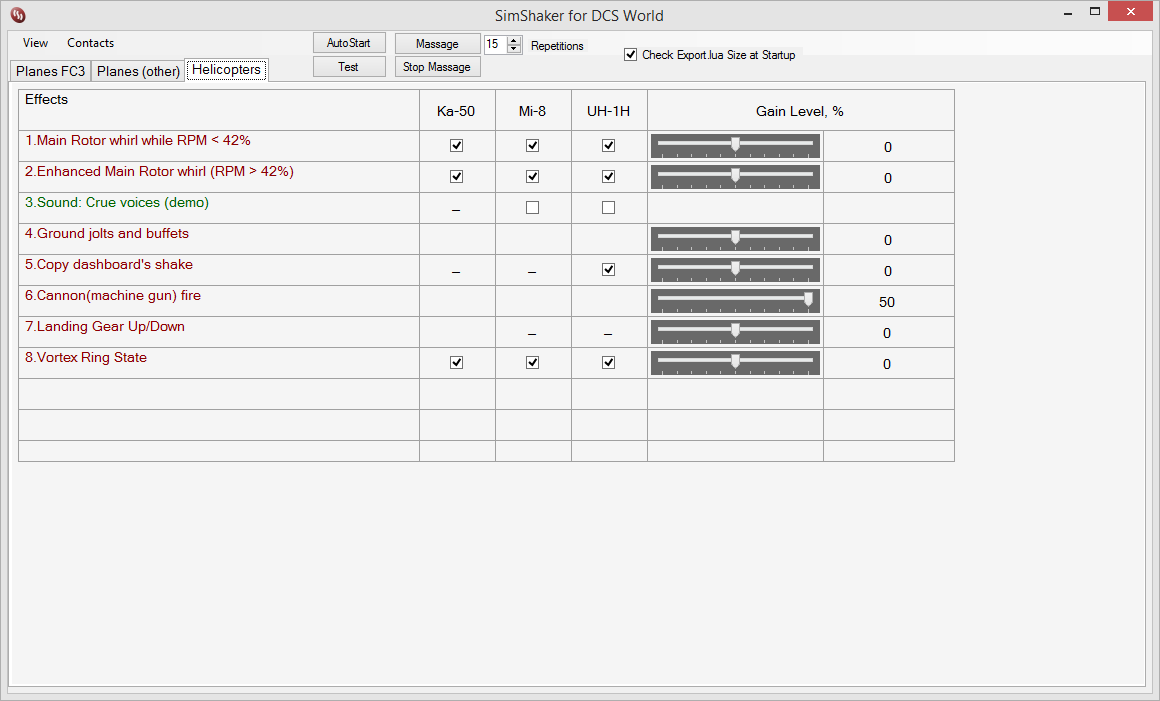Viewport: 1160px width, 701px height.
Task: Start the Massage button
Action: click(437, 44)
